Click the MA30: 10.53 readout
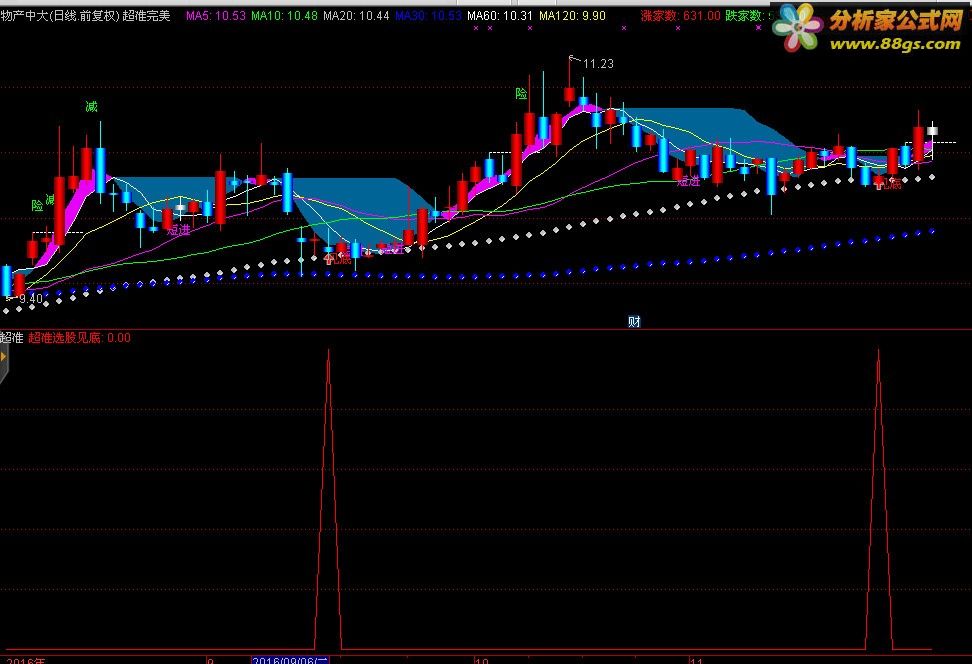 pos(428,15)
